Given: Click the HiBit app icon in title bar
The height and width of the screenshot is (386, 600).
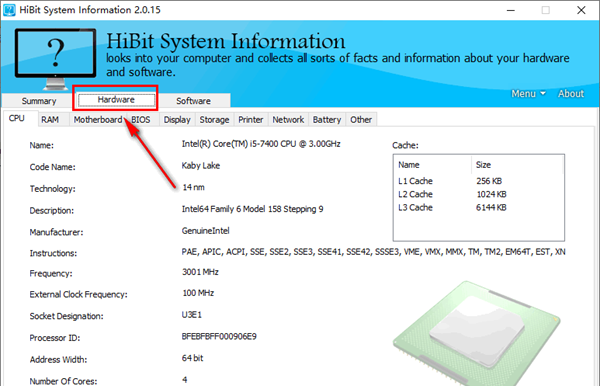Looking at the screenshot, I should (x=9, y=10).
